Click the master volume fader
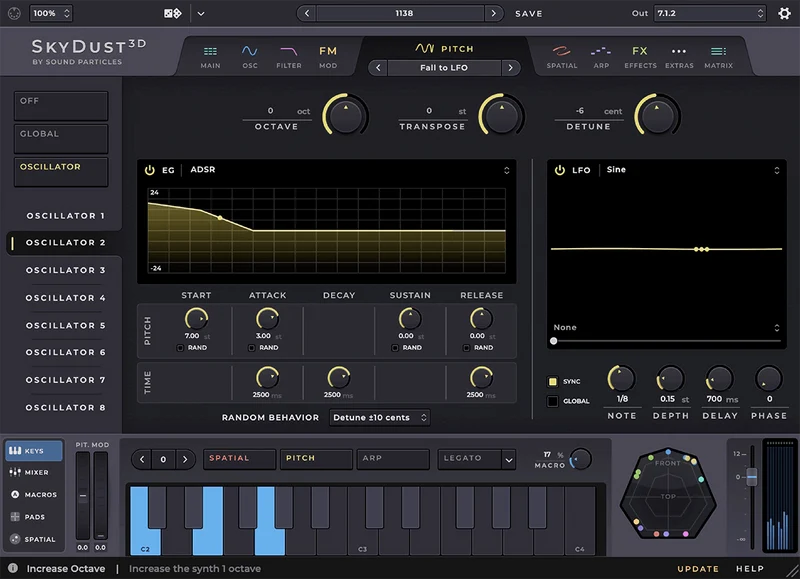This screenshot has height=579, width=800. coord(752,477)
